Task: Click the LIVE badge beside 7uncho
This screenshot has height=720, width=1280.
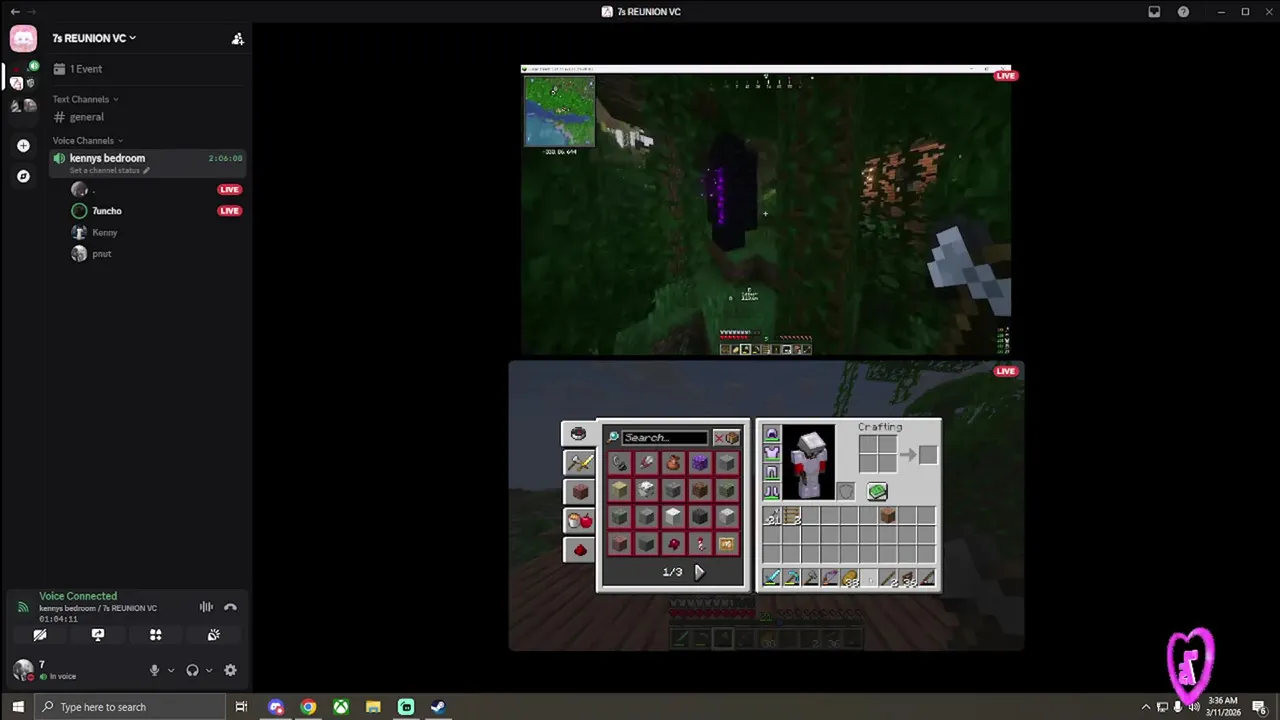Action: [230, 211]
